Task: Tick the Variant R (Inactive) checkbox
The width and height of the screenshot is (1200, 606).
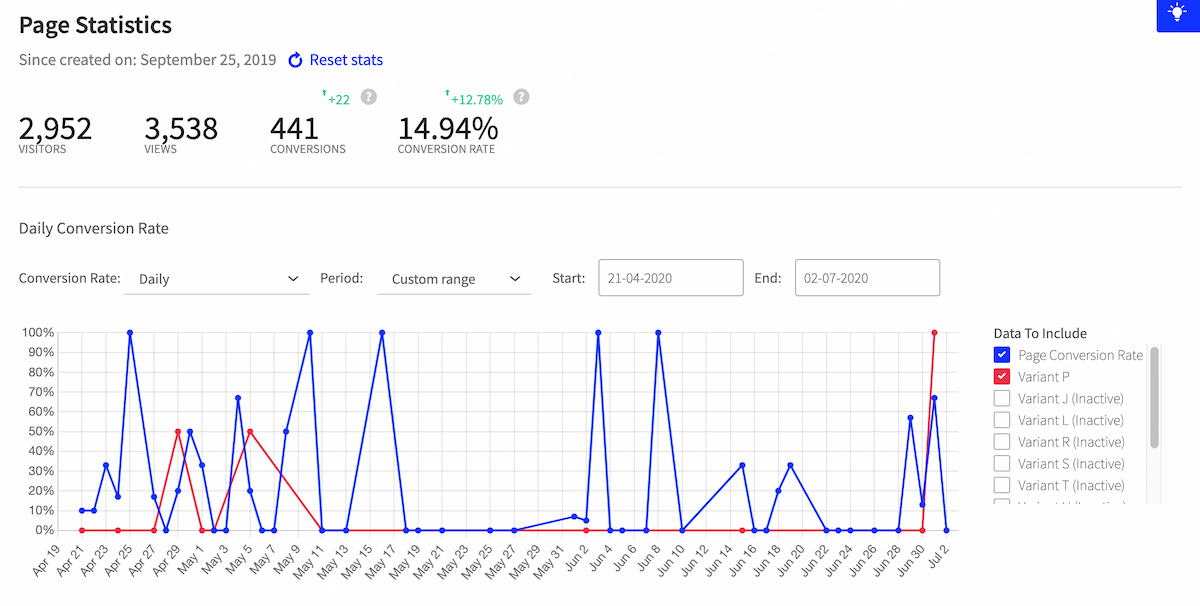Action: click(1002, 442)
